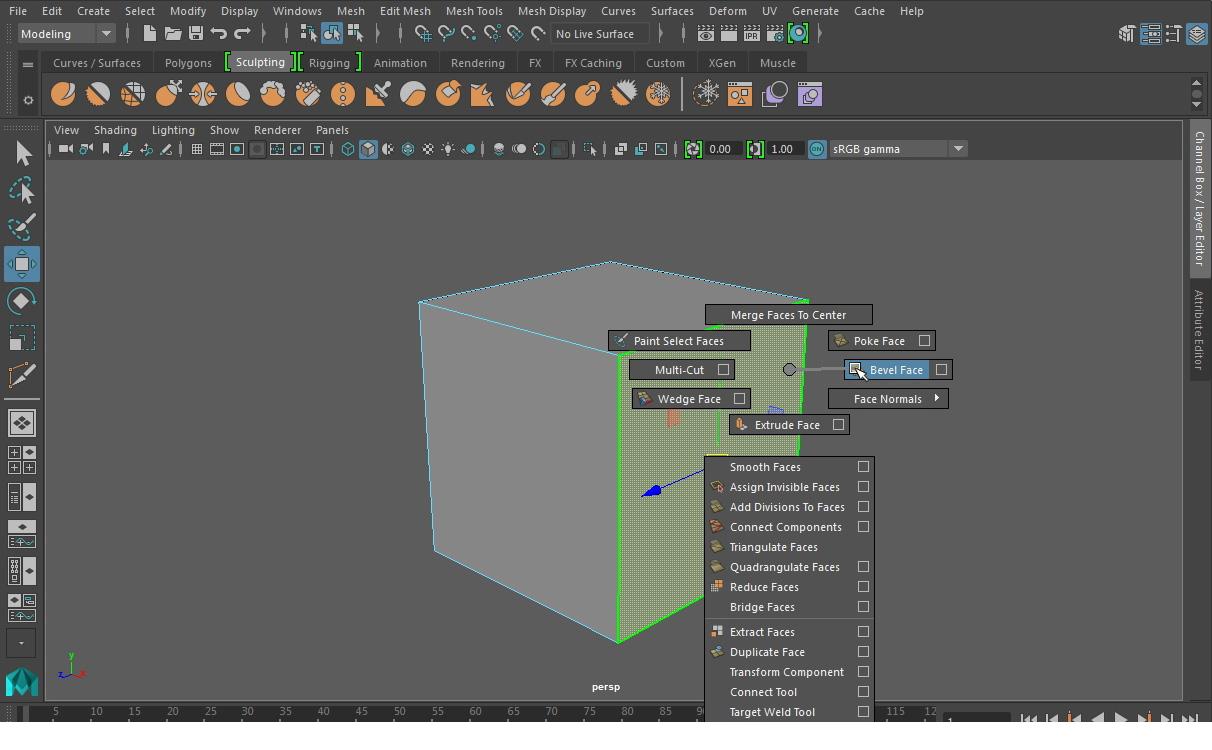
Task: Toggle the viewport grid icon
Action: point(197,149)
